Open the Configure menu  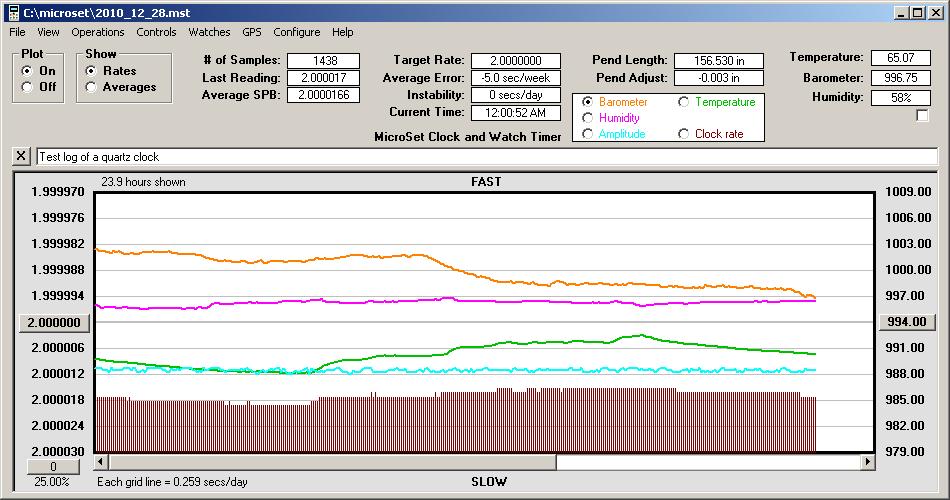coord(296,32)
